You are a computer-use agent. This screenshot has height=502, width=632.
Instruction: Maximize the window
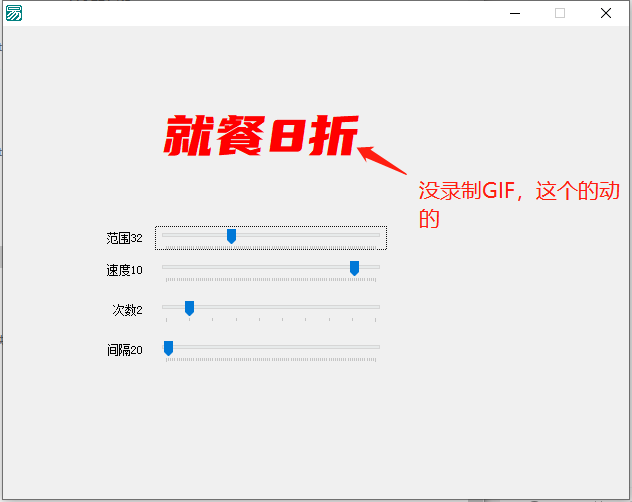(x=560, y=13)
